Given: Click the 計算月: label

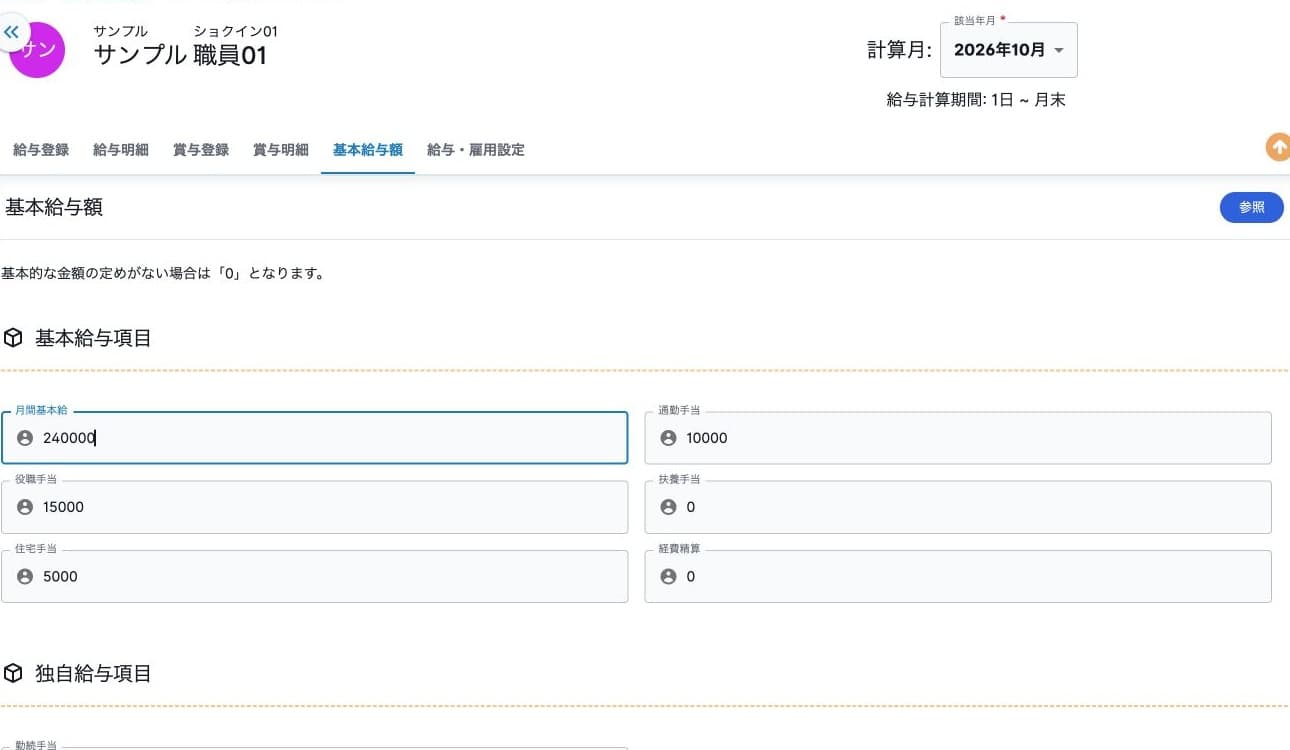Looking at the screenshot, I should click(x=899, y=50).
